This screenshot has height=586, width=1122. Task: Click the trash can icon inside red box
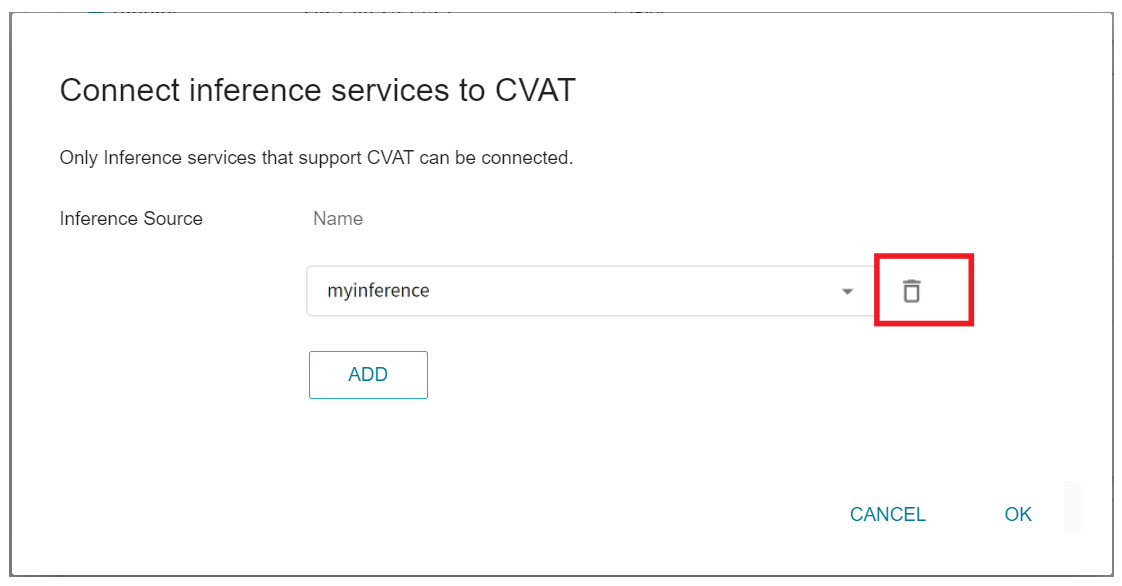pos(911,291)
